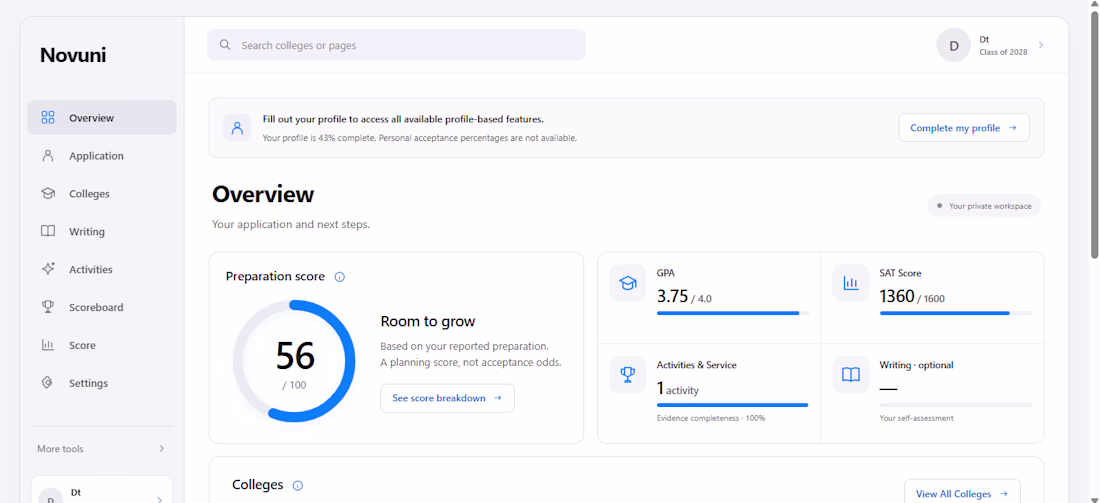The height and width of the screenshot is (503, 1100).
Task: Click See score breakdown button
Action: 447,398
